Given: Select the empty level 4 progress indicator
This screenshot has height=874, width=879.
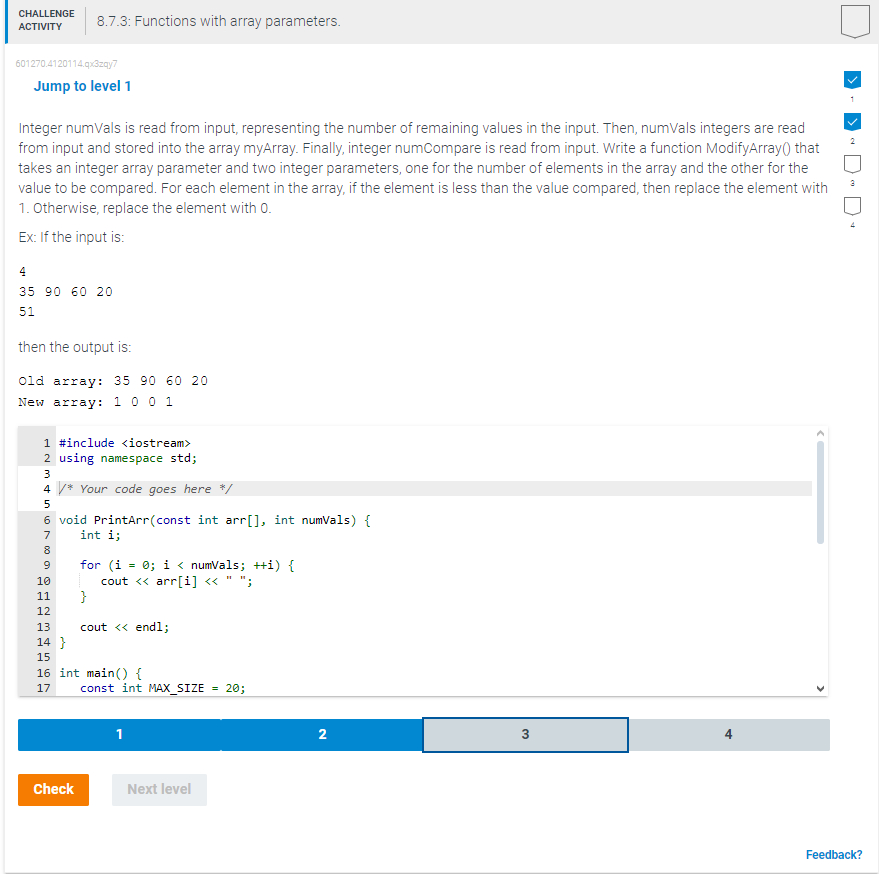Looking at the screenshot, I should point(852,206).
